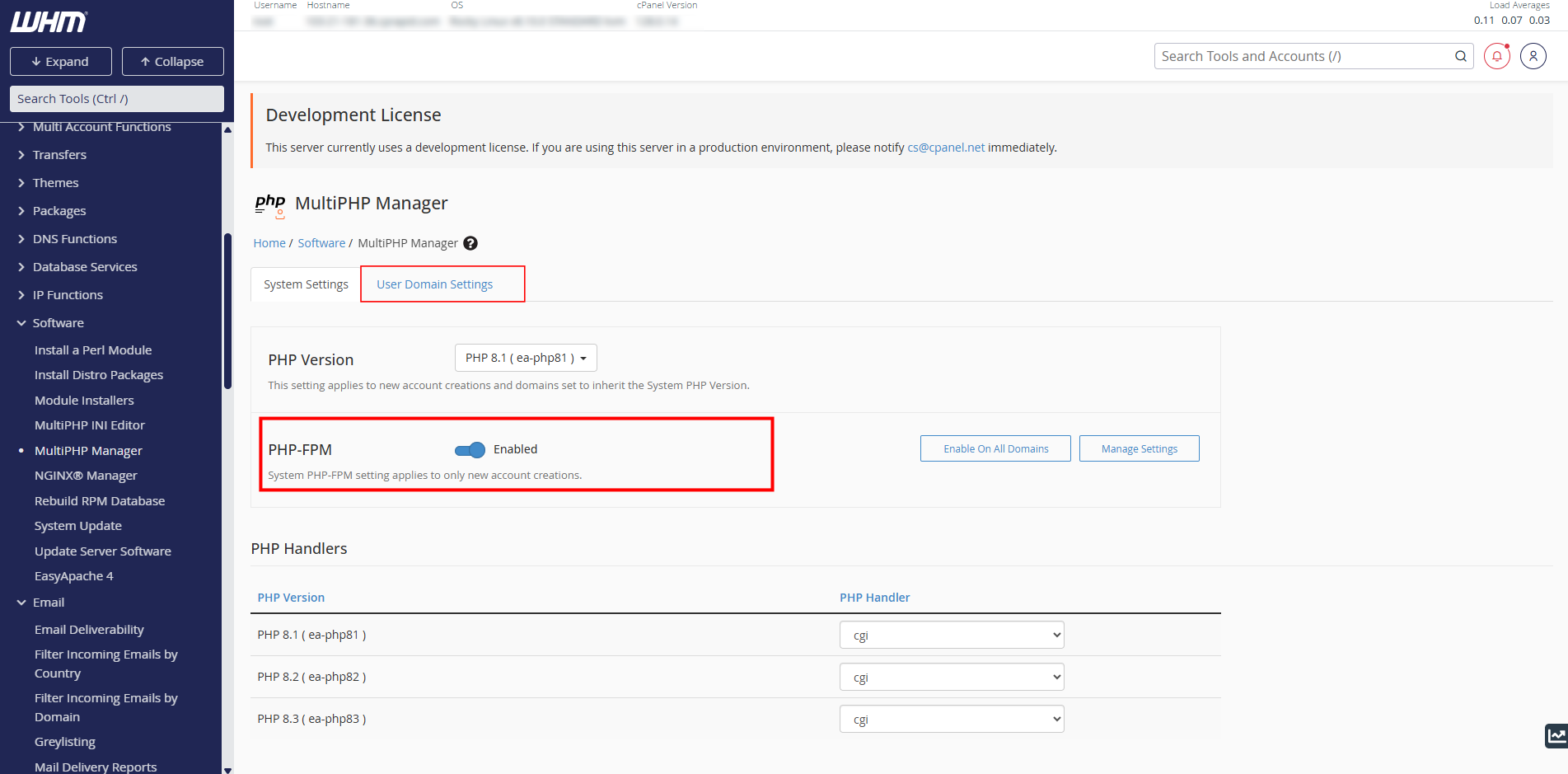1568x774 pixels.
Task: Open the handler dropdown for PHP 8.3
Action: tap(952, 719)
